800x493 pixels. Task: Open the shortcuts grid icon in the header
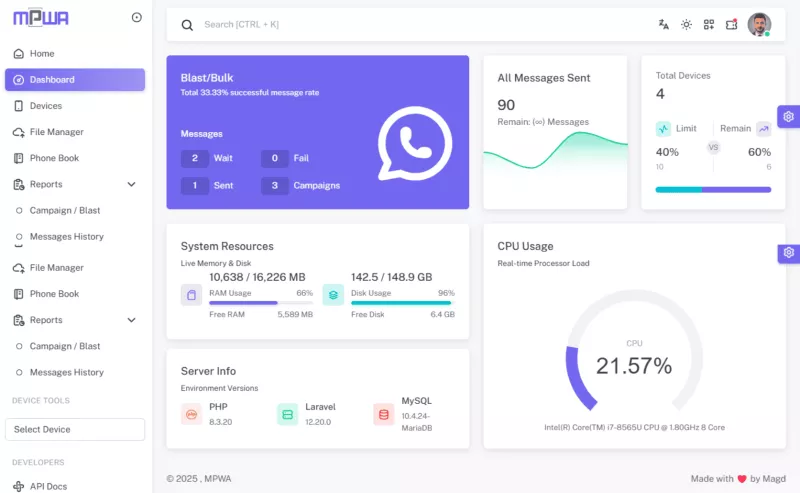point(709,25)
